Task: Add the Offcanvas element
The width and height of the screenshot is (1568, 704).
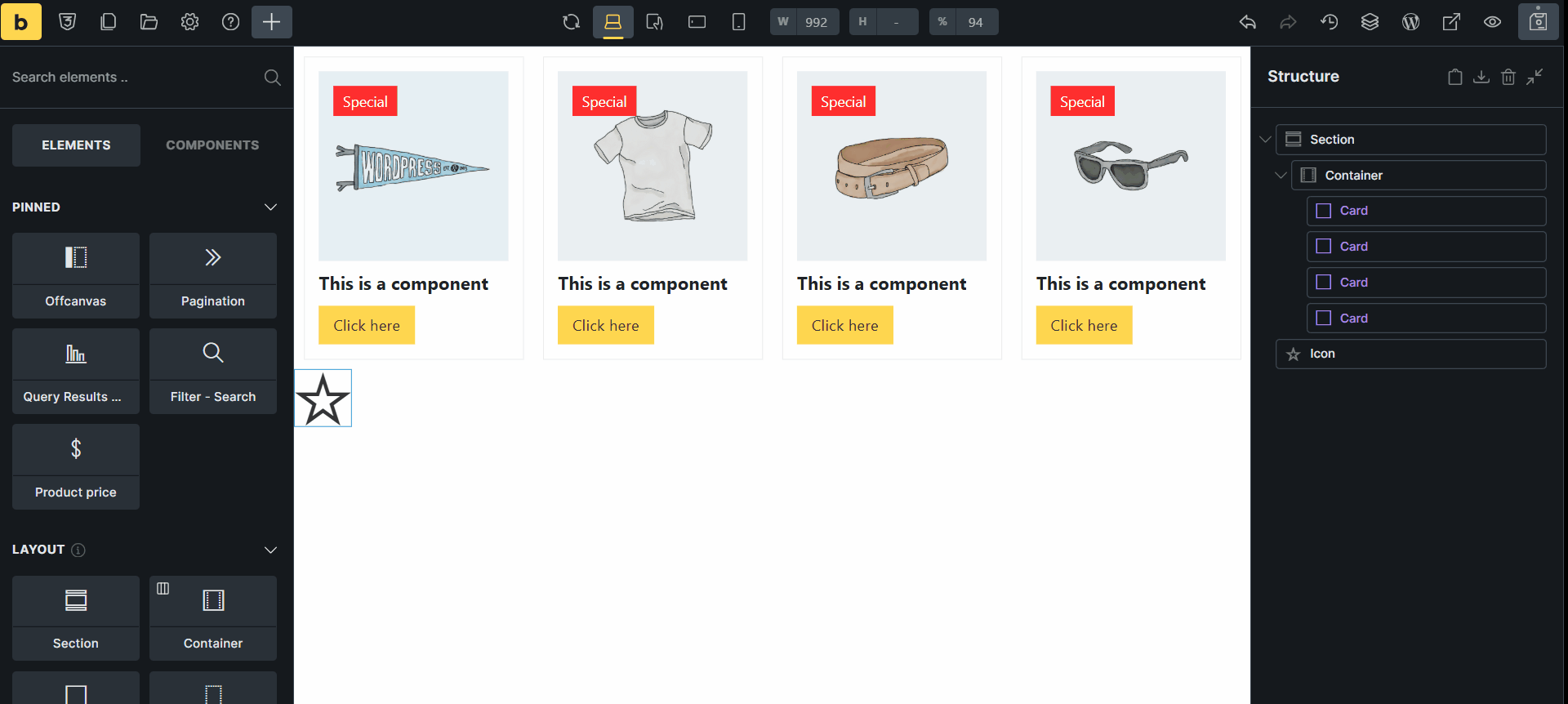Action: [x=76, y=275]
